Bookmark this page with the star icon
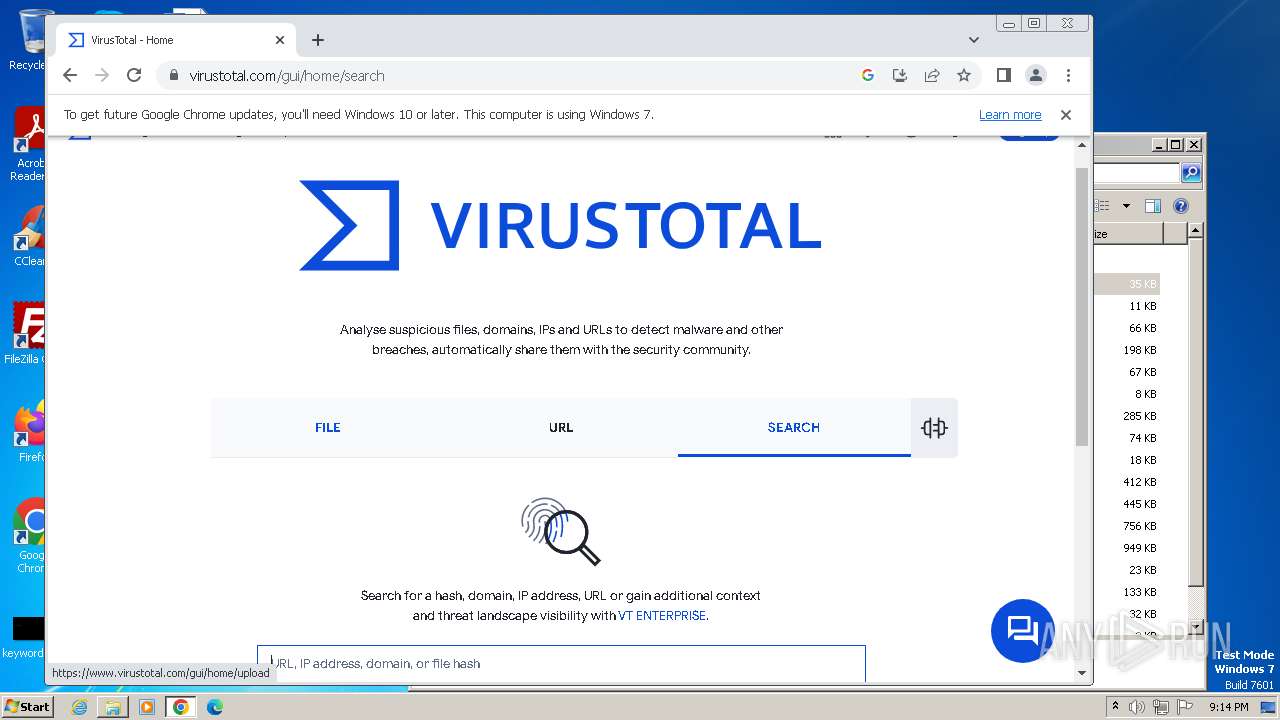 click(963, 75)
